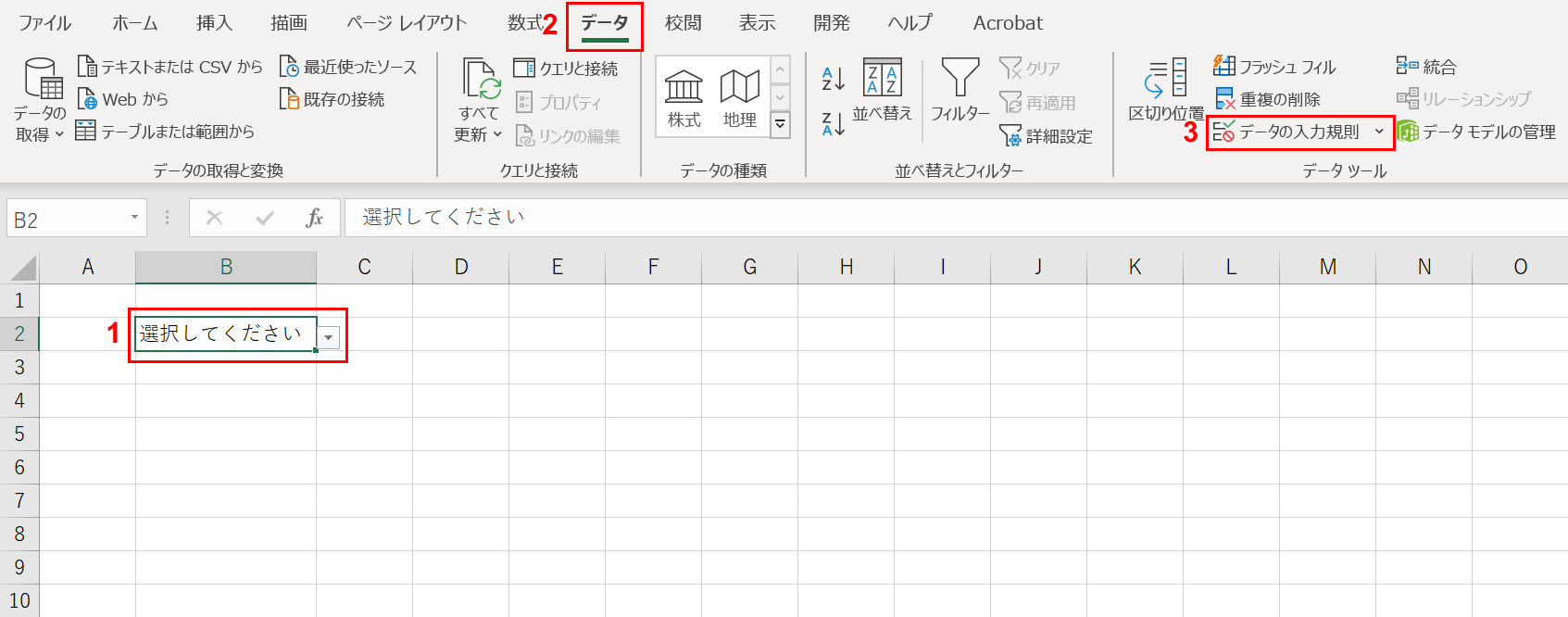Select cell B2 選択してください
The height and width of the screenshot is (617, 1568).
point(226,334)
